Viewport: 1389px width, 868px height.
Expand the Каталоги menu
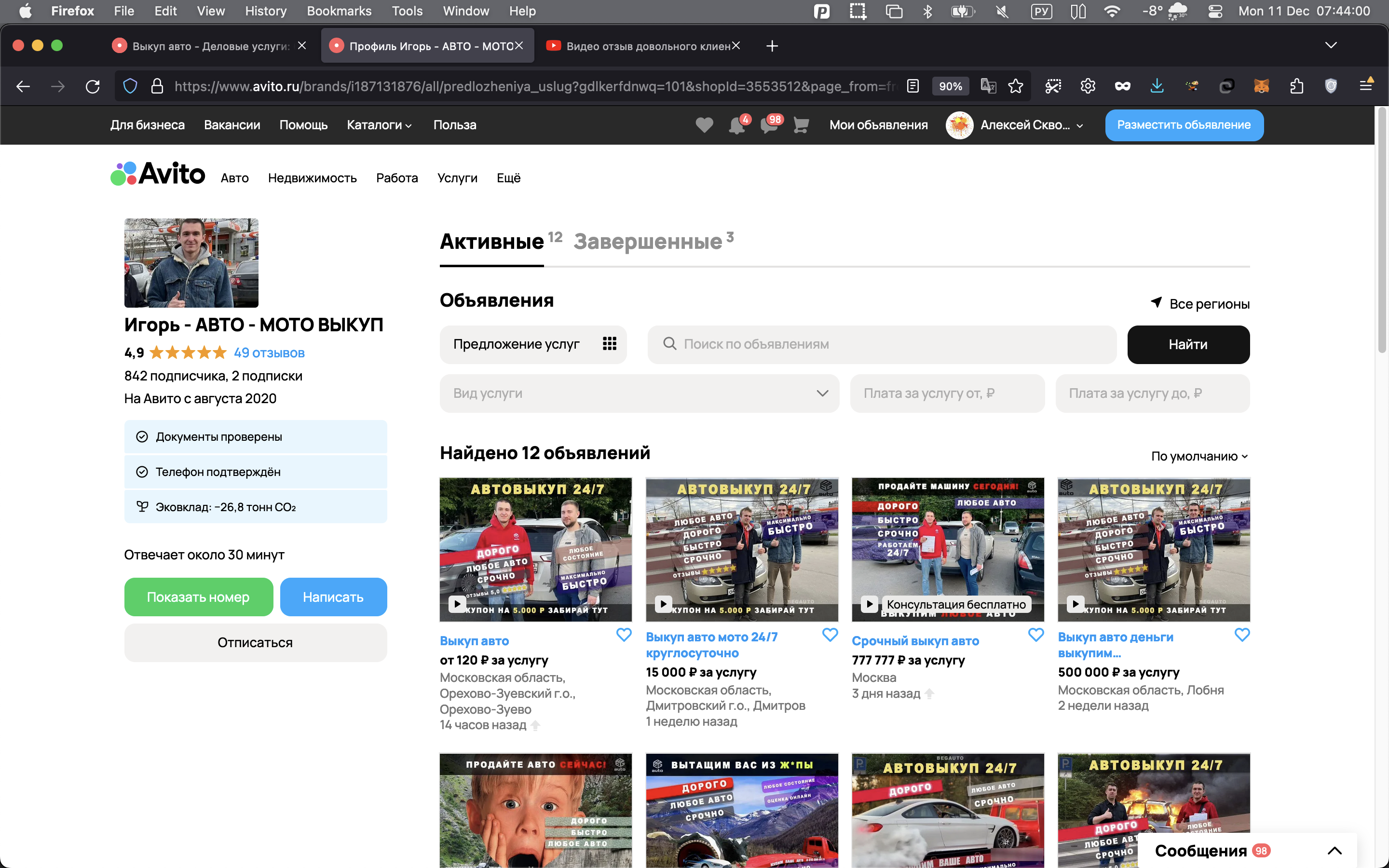pos(379,125)
